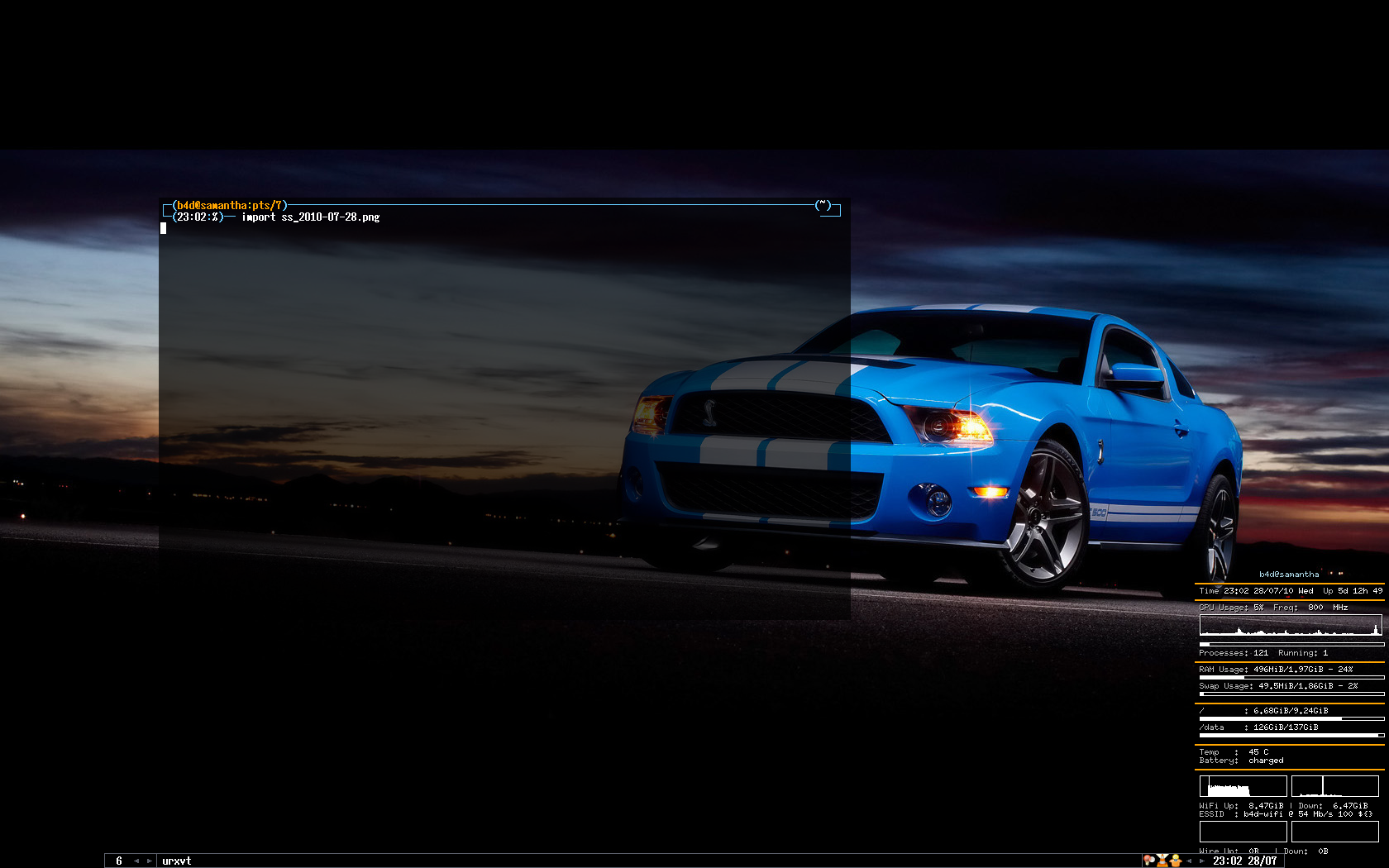Click the empty wired download graph box
This screenshot has height=868, width=1389.
(1335, 831)
